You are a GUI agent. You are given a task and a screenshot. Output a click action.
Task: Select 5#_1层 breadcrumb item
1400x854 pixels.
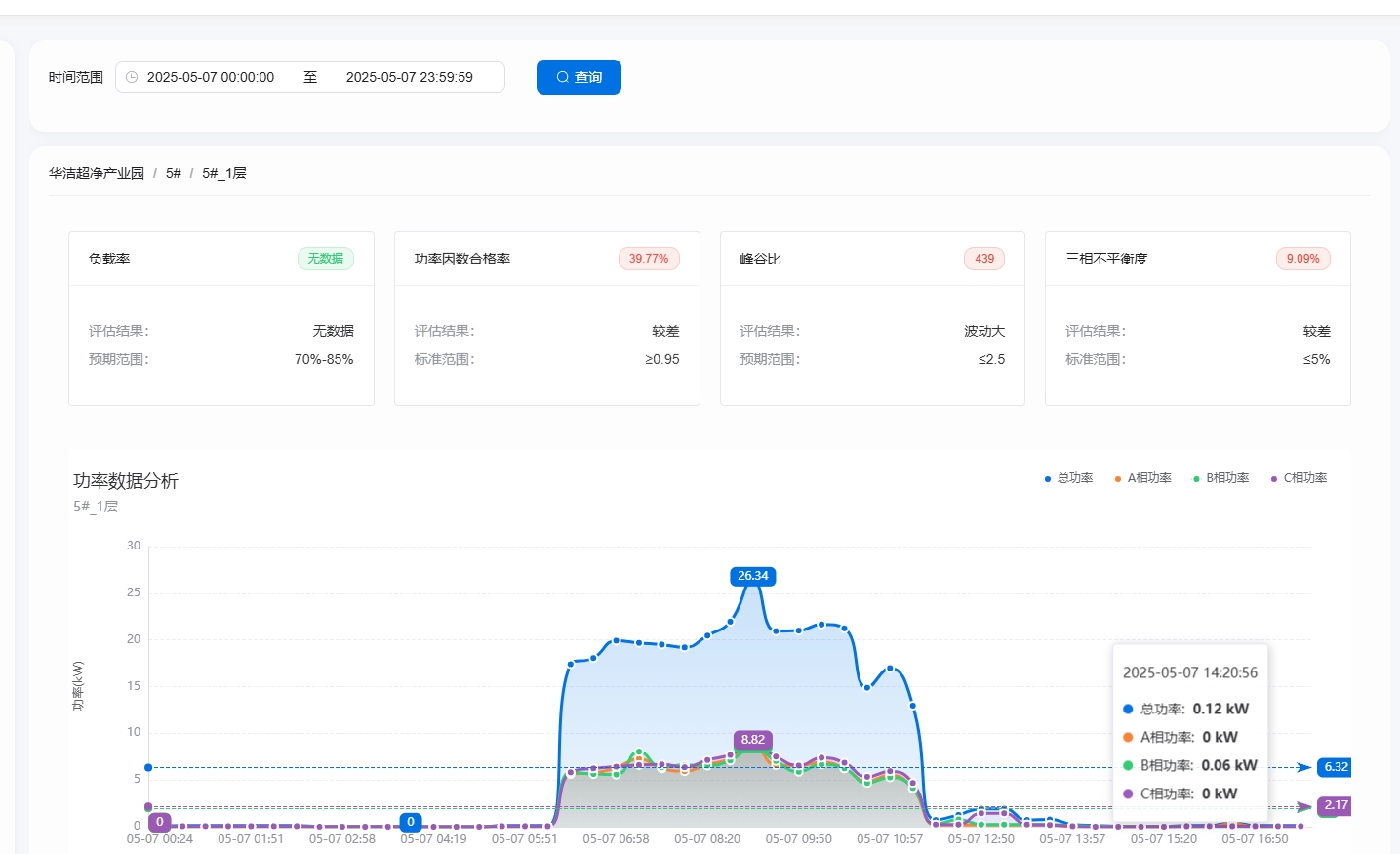click(x=224, y=173)
